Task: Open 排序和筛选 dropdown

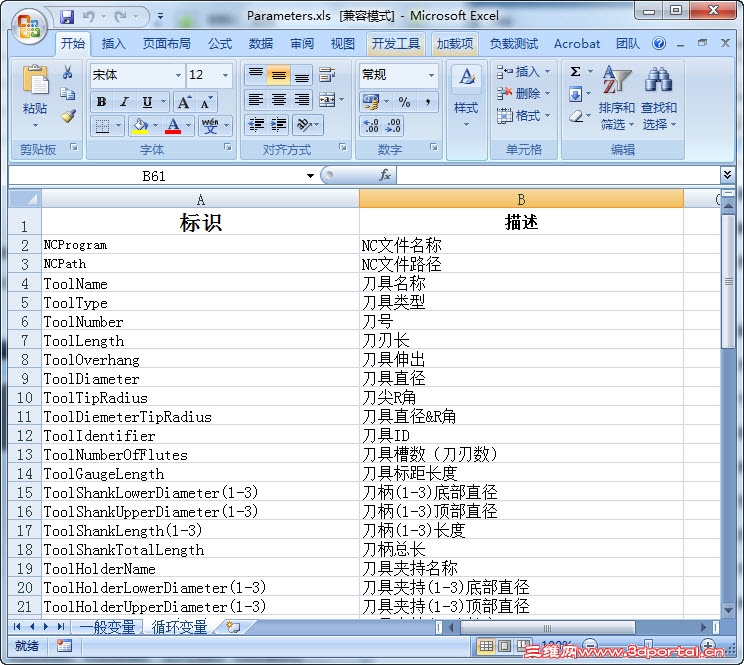Action: click(x=616, y=98)
